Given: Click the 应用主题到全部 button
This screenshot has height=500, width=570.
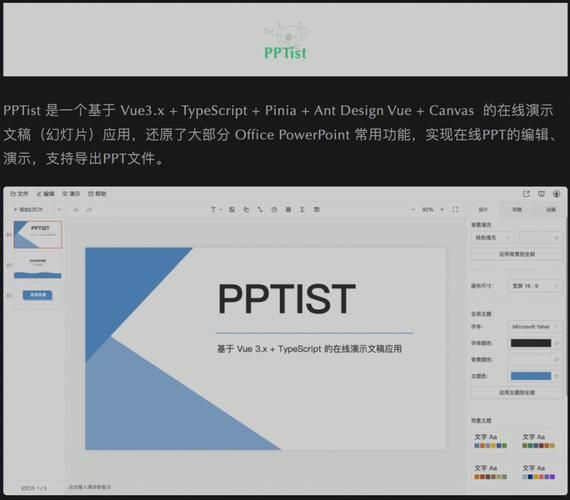Looking at the screenshot, I should (x=517, y=392).
